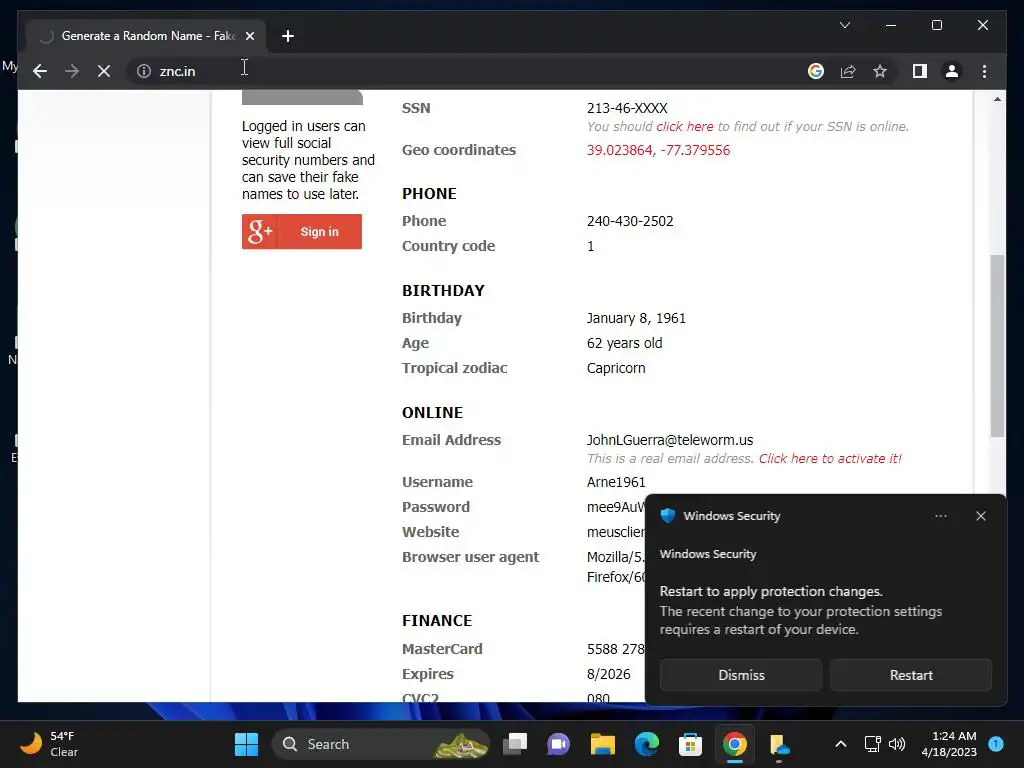Bookmark this tab with the star
This screenshot has width=1024, height=768.
tap(880, 71)
